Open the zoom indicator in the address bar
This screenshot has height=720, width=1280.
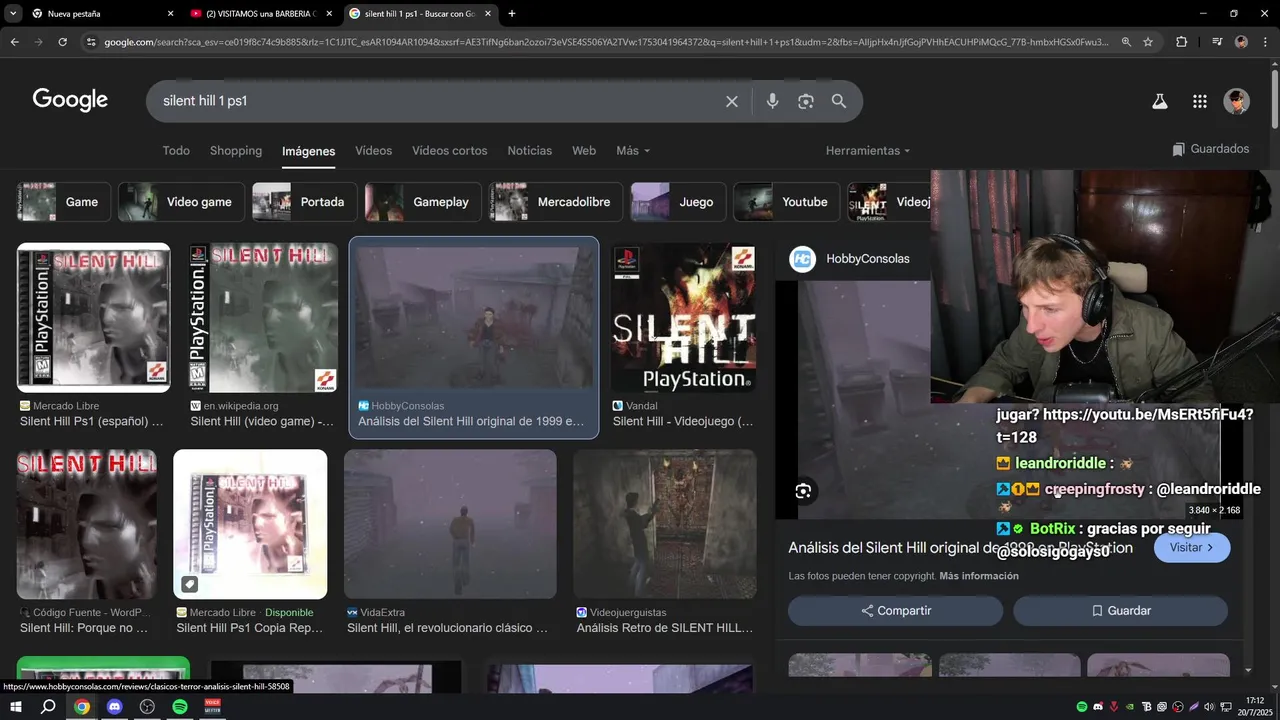click(1126, 42)
